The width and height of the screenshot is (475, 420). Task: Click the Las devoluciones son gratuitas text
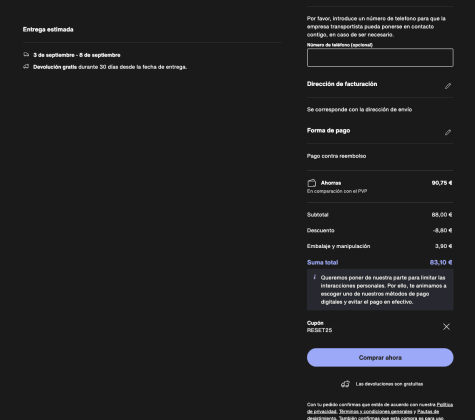[389, 384]
